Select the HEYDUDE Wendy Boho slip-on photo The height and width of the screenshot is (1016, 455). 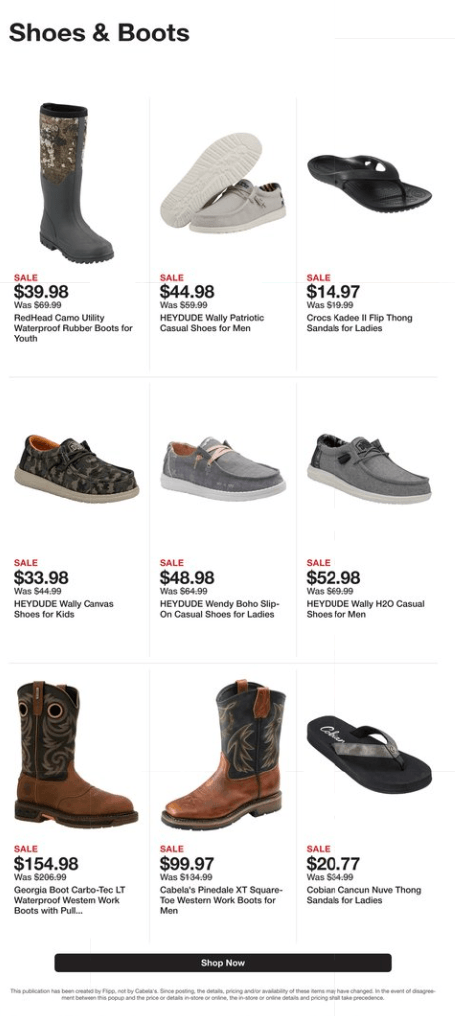tap(223, 468)
